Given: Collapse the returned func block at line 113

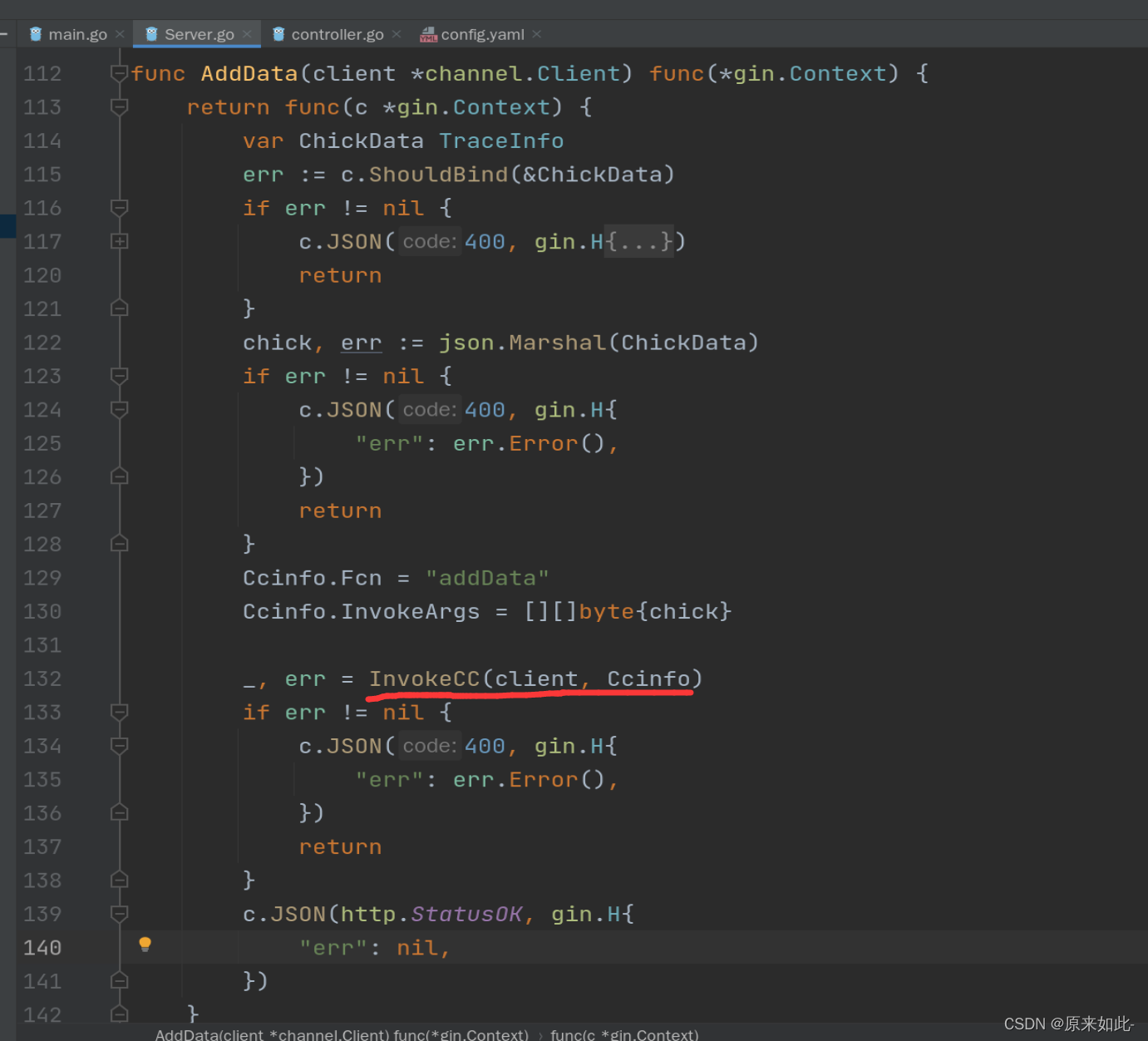Looking at the screenshot, I should point(119,106).
